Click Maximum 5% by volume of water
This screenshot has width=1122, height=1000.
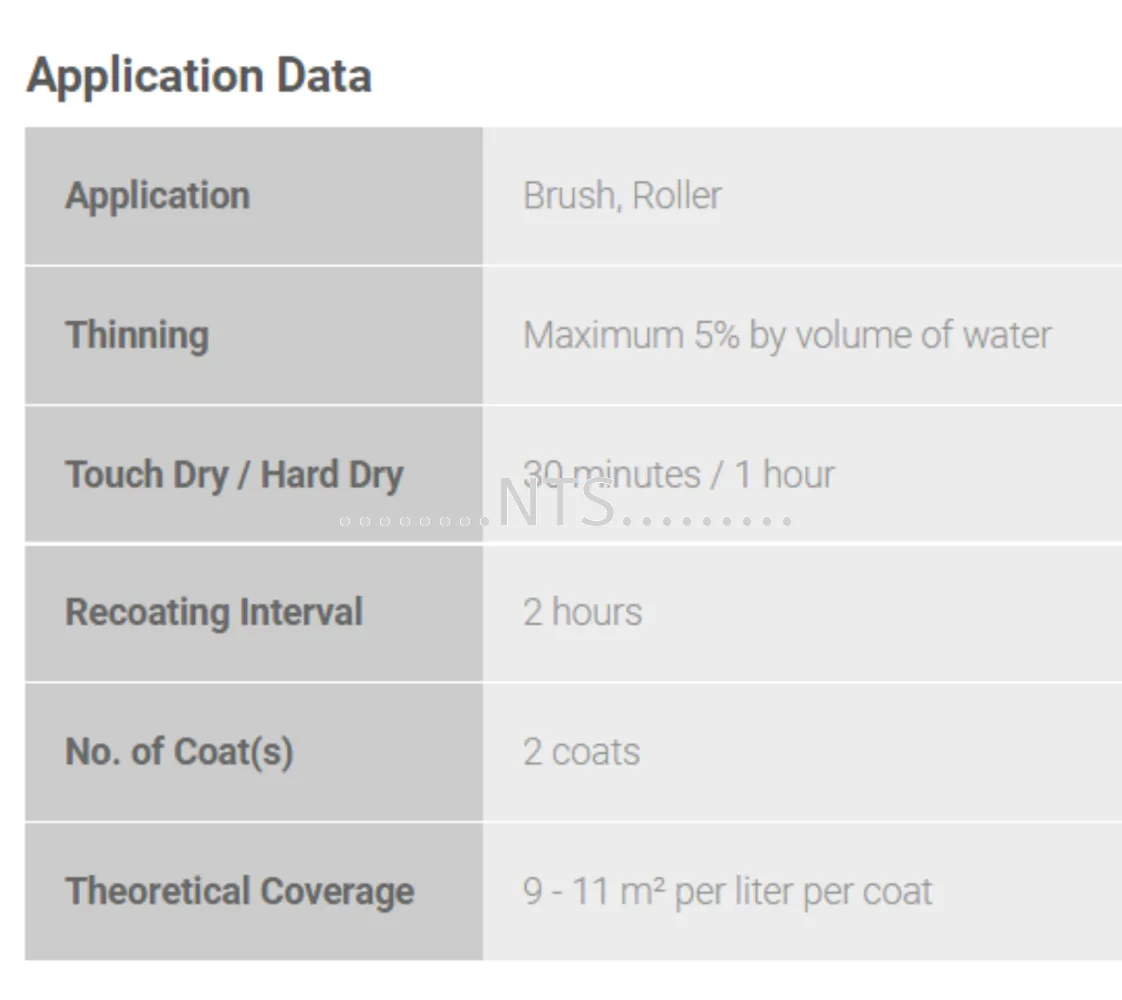click(787, 335)
